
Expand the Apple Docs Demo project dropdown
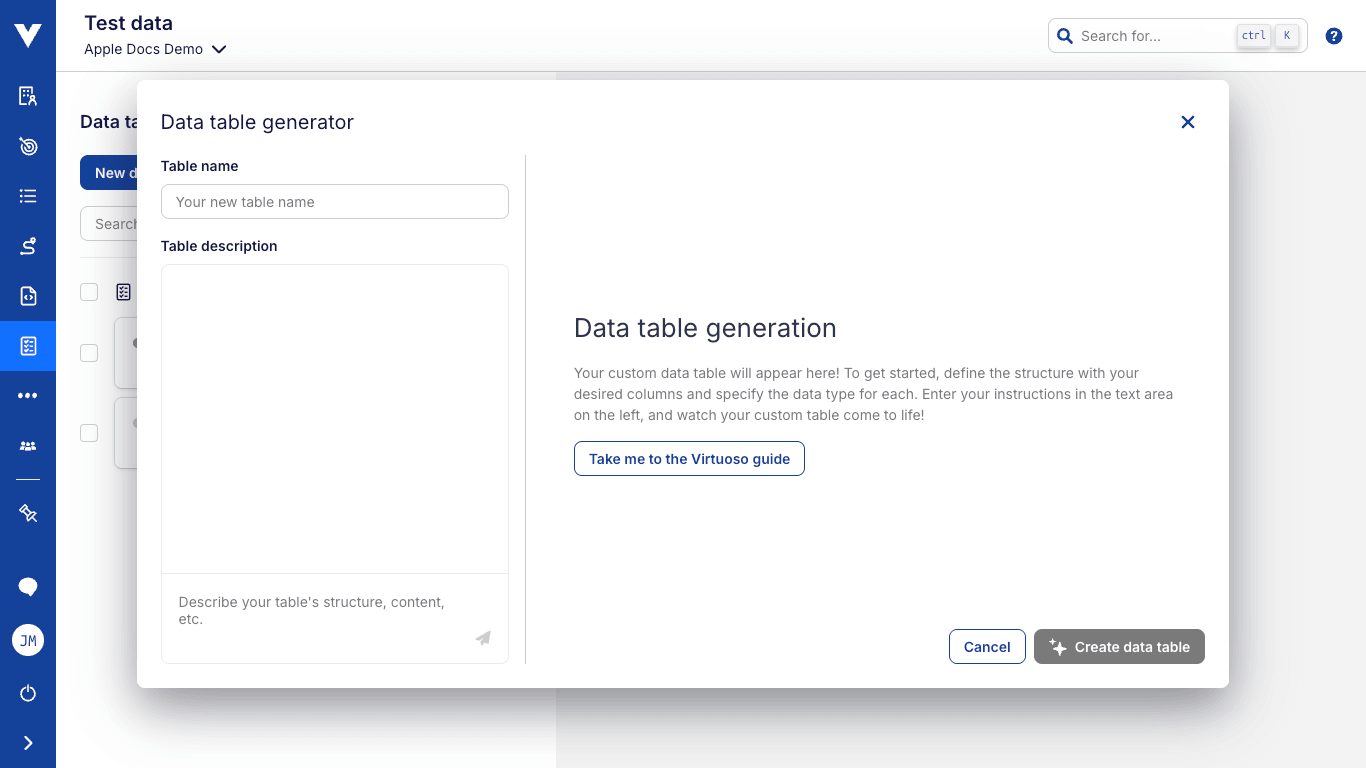click(219, 48)
